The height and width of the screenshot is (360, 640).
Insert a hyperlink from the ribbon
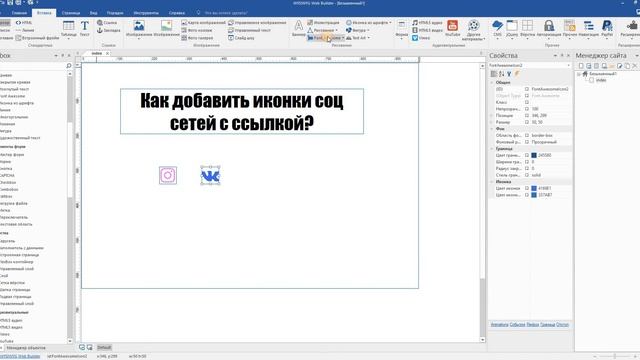(x=107, y=23)
